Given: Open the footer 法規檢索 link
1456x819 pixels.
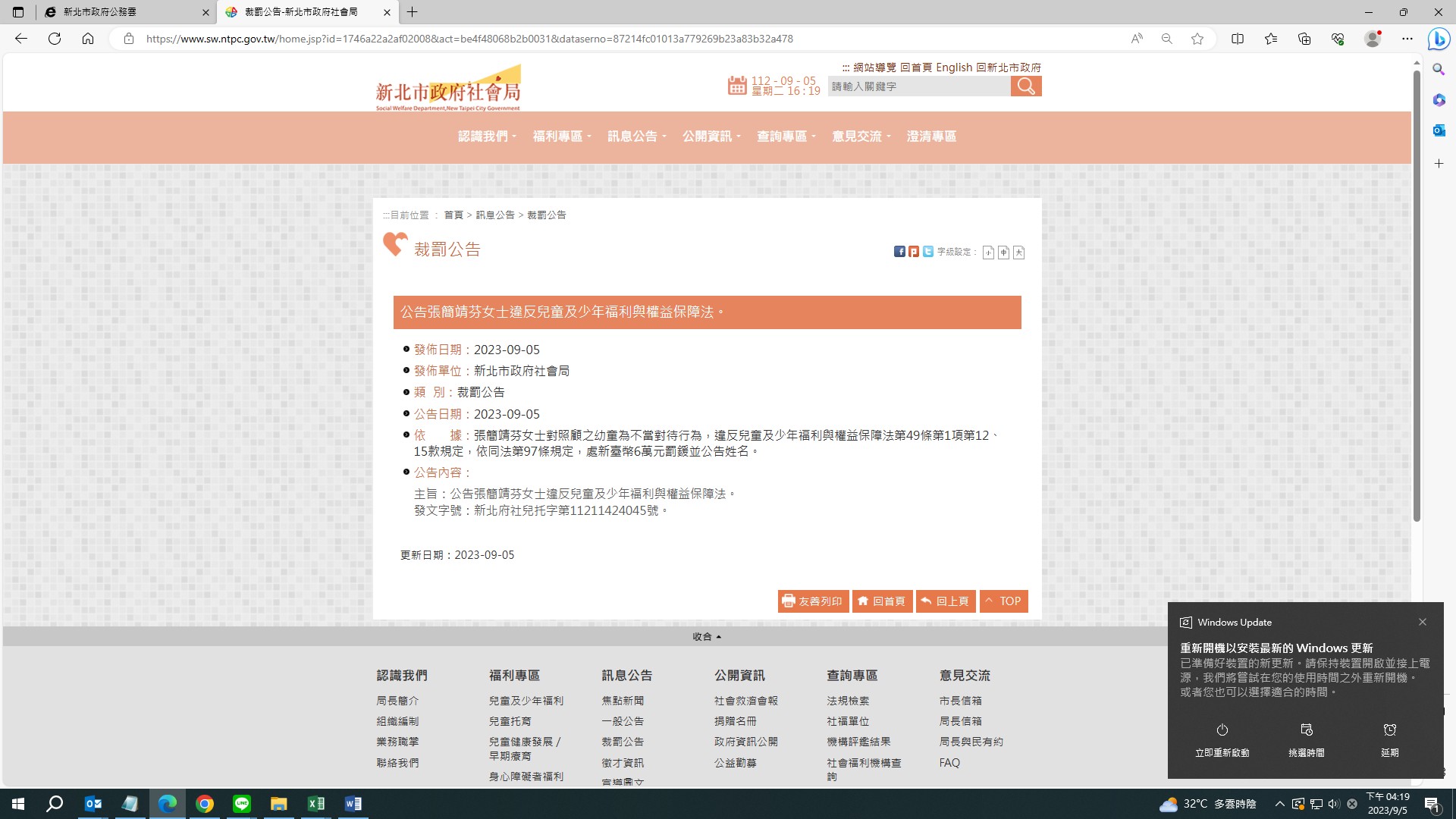Looking at the screenshot, I should pos(849,701).
